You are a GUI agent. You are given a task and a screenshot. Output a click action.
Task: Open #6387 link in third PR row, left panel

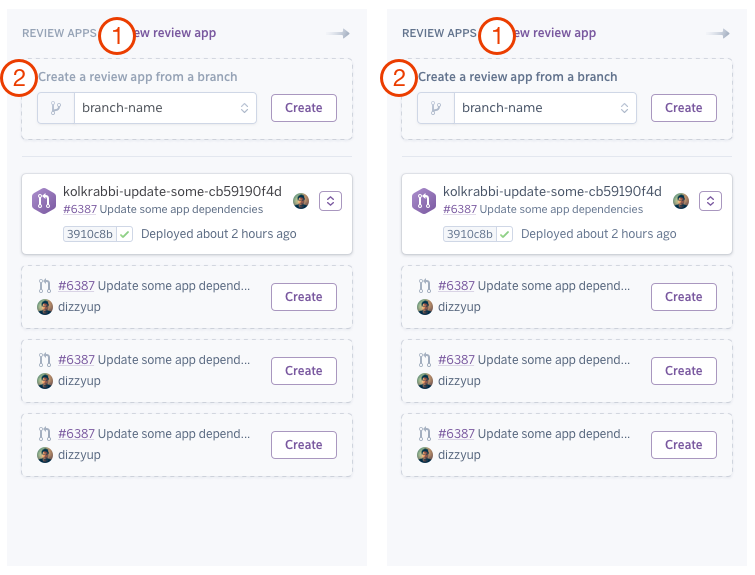(x=76, y=434)
